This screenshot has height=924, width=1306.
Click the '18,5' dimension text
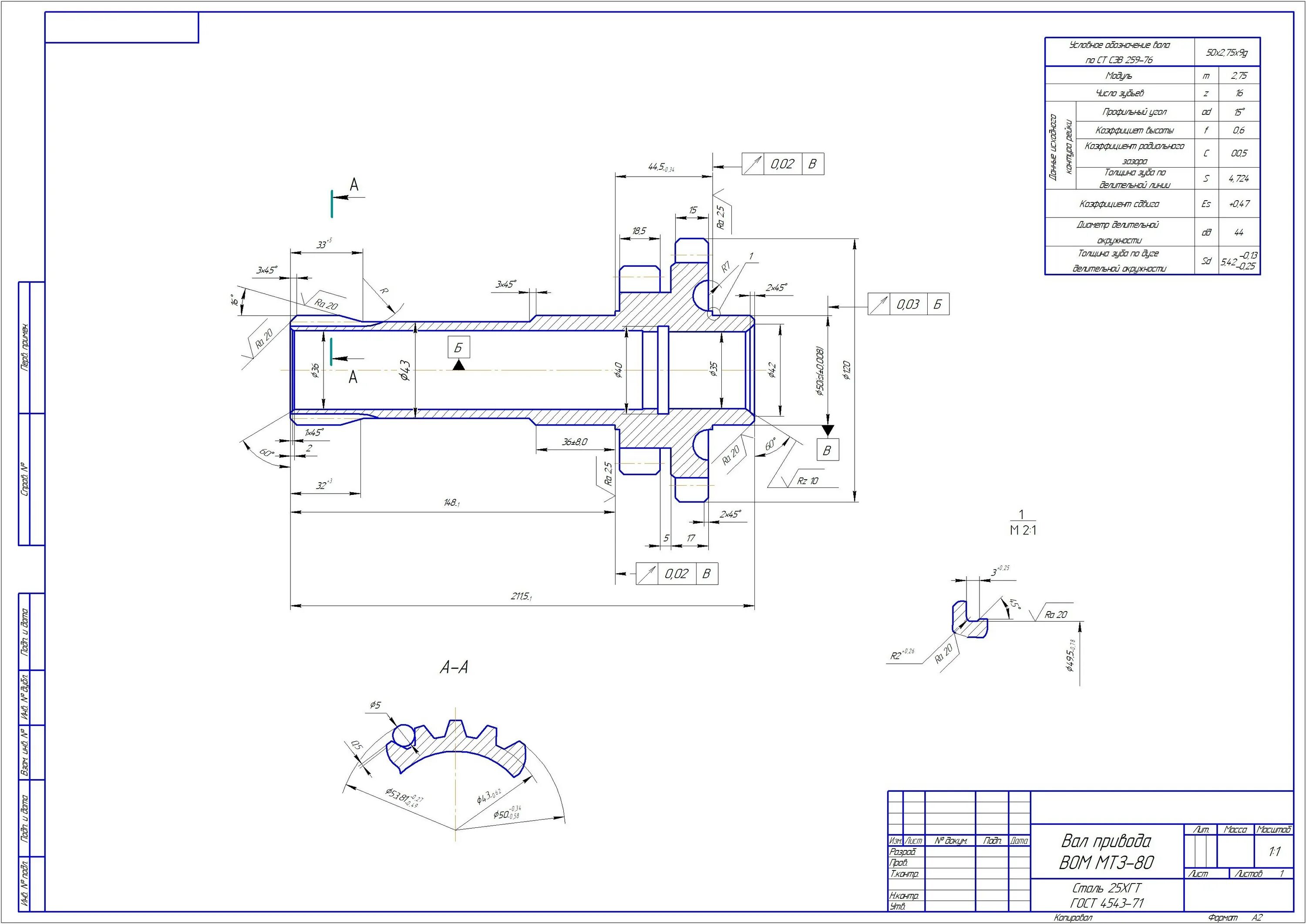coord(639,231)
